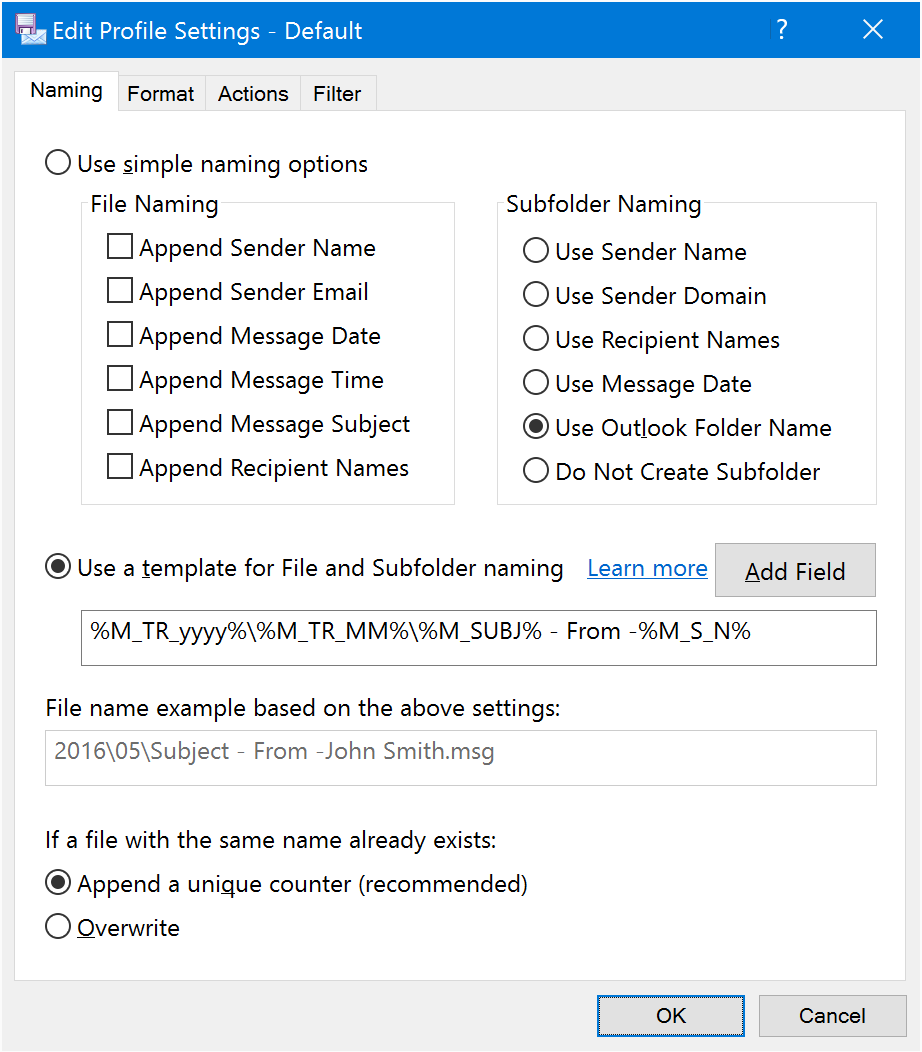Screen dimensions: 922x1052
Task: Select the Overwrite option
Action: (113, 927)
